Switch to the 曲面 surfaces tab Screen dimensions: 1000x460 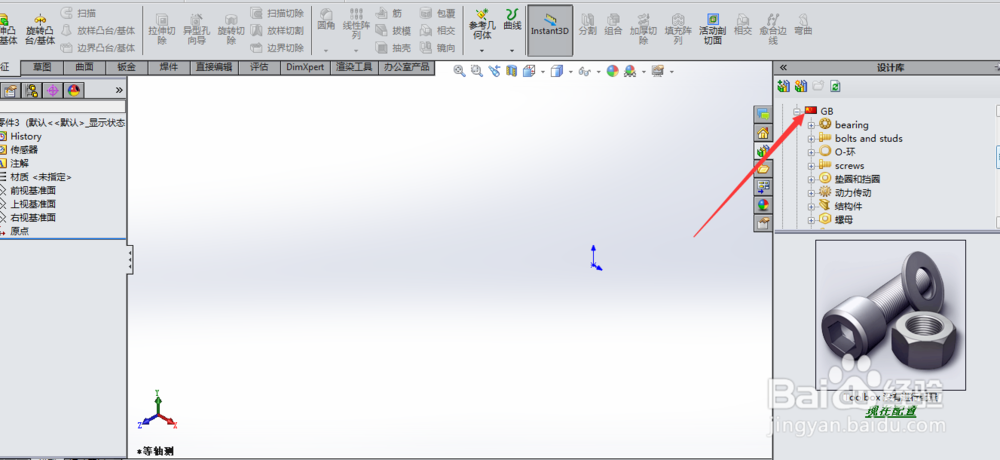(x=84, y=68)
